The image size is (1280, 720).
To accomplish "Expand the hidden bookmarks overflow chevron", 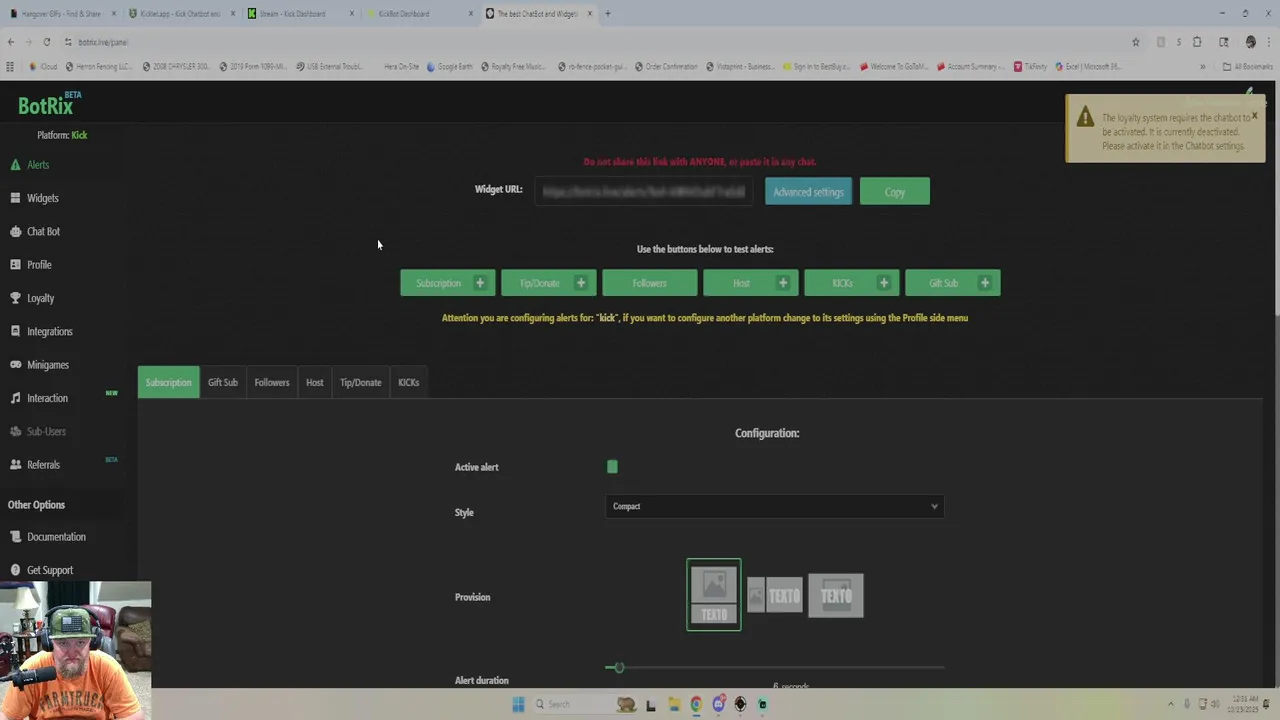I will [1202, 67].
